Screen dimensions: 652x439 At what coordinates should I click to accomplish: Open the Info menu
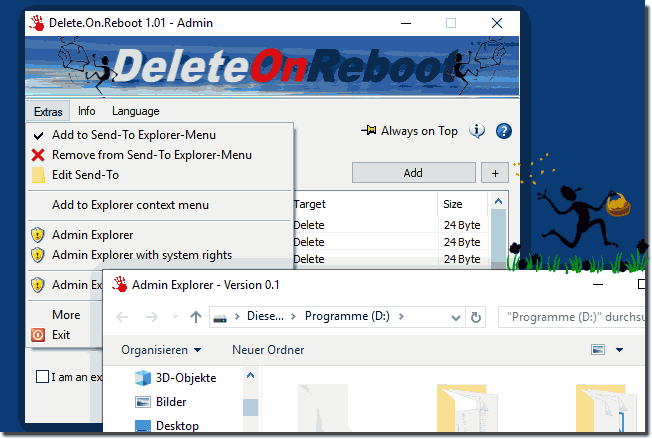click(86, 111)
